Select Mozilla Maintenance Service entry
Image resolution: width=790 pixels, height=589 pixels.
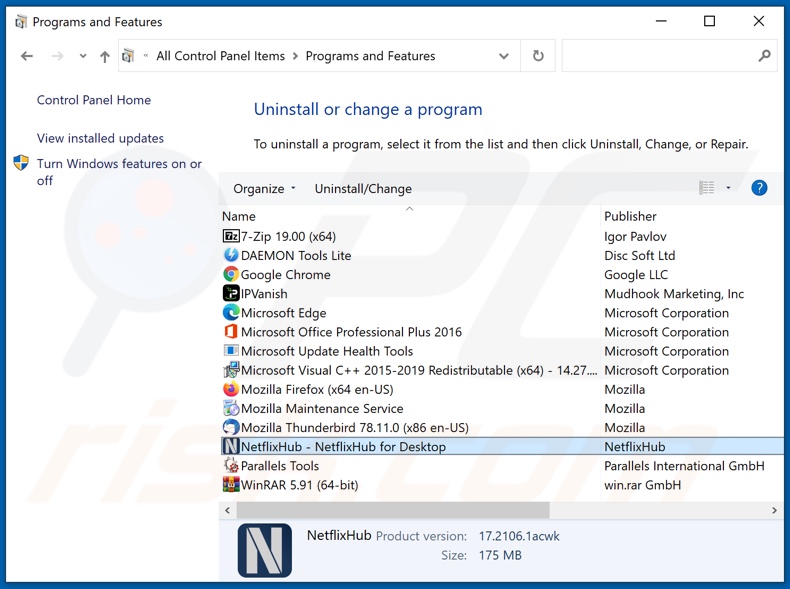pos(322,409)
